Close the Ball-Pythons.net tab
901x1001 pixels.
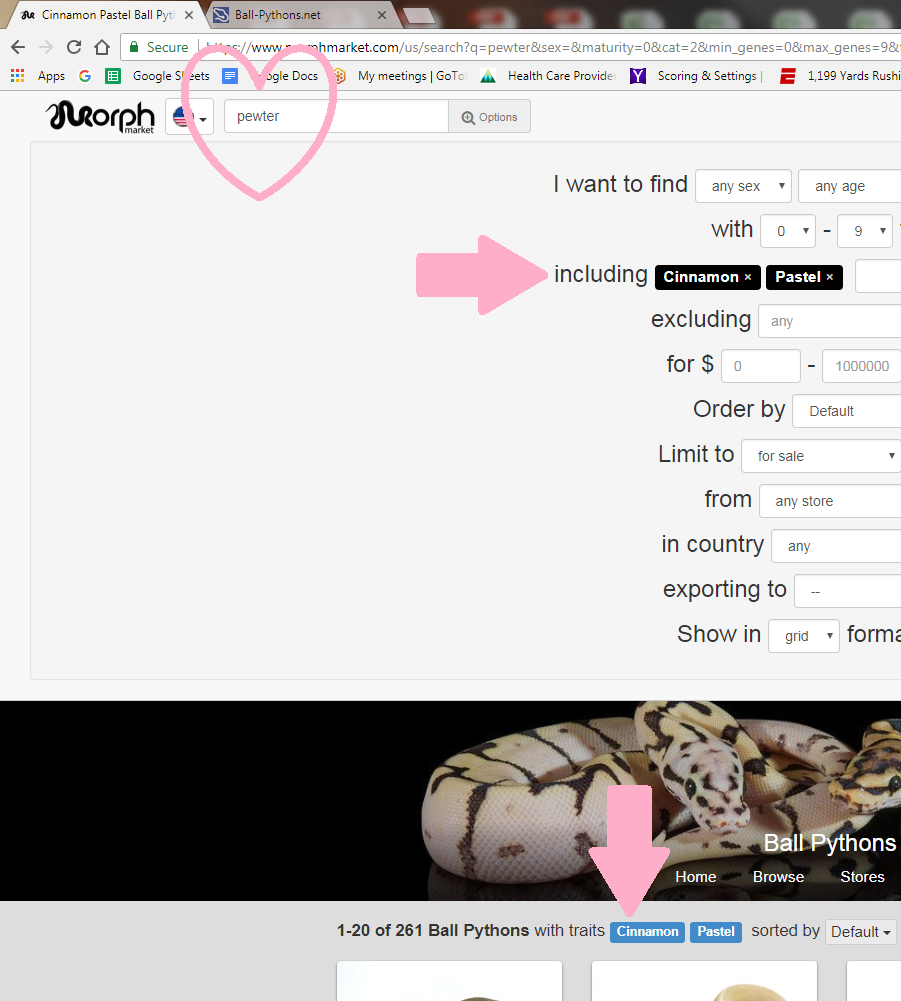point(382,16)
